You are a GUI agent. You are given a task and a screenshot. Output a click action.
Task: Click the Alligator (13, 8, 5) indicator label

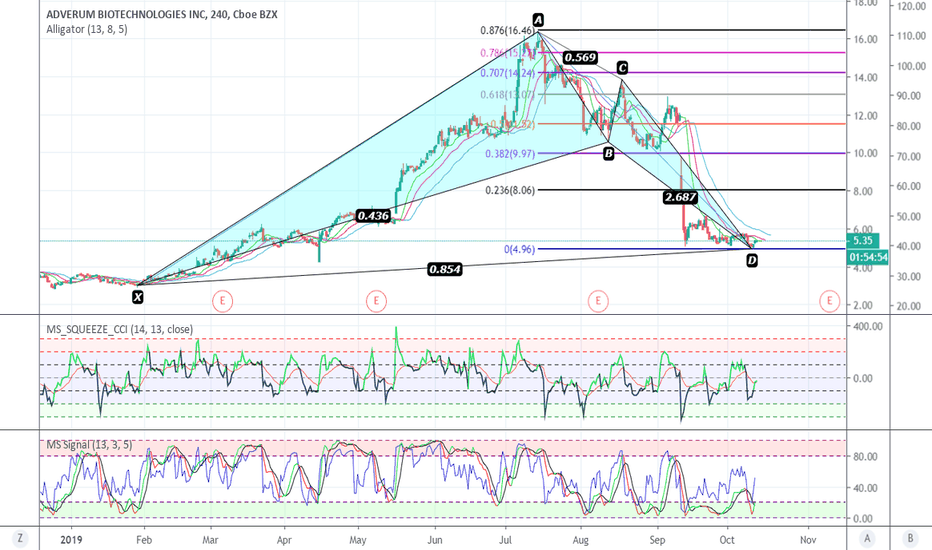click(x=87, y=29)
